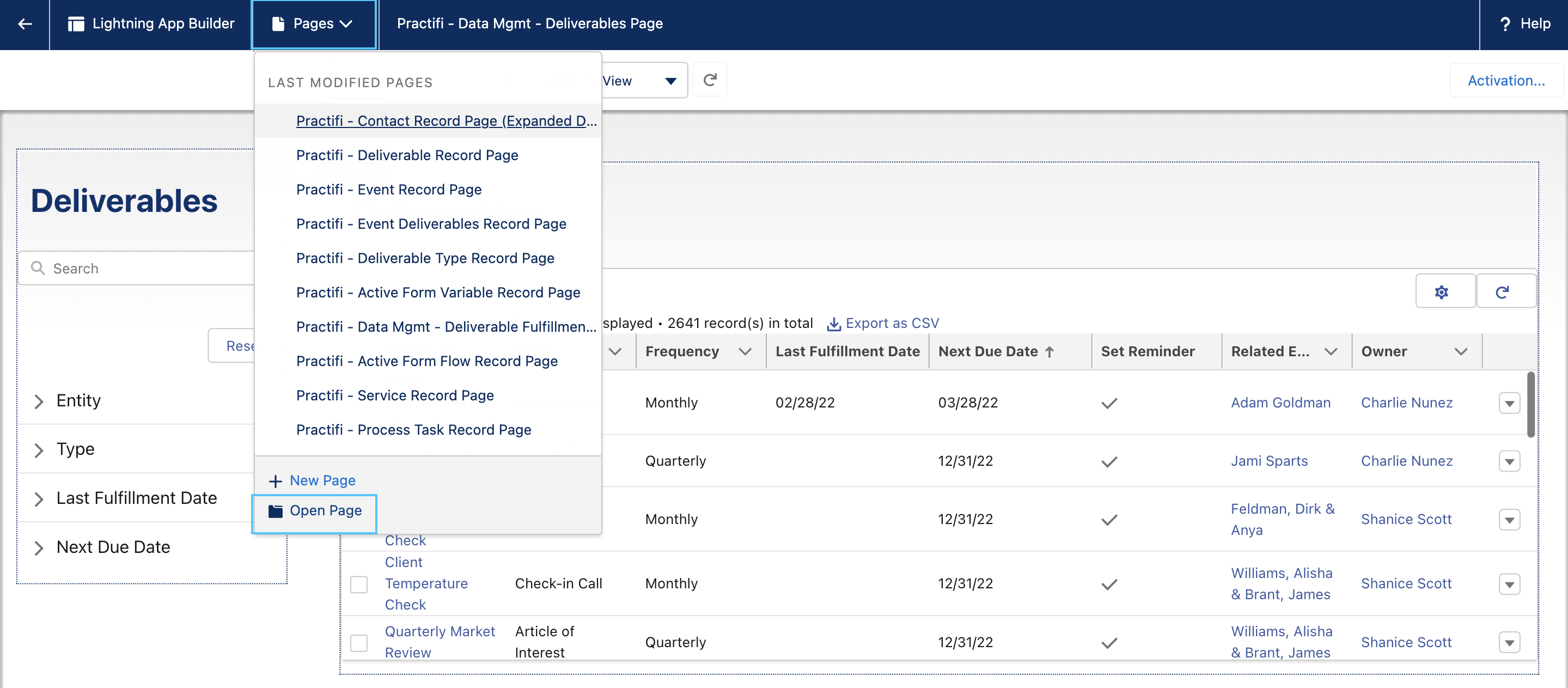Open row actions for Adam Goldman row
The height and width of the screenshot is (688, 1568).
click(x=1510, y=403)
